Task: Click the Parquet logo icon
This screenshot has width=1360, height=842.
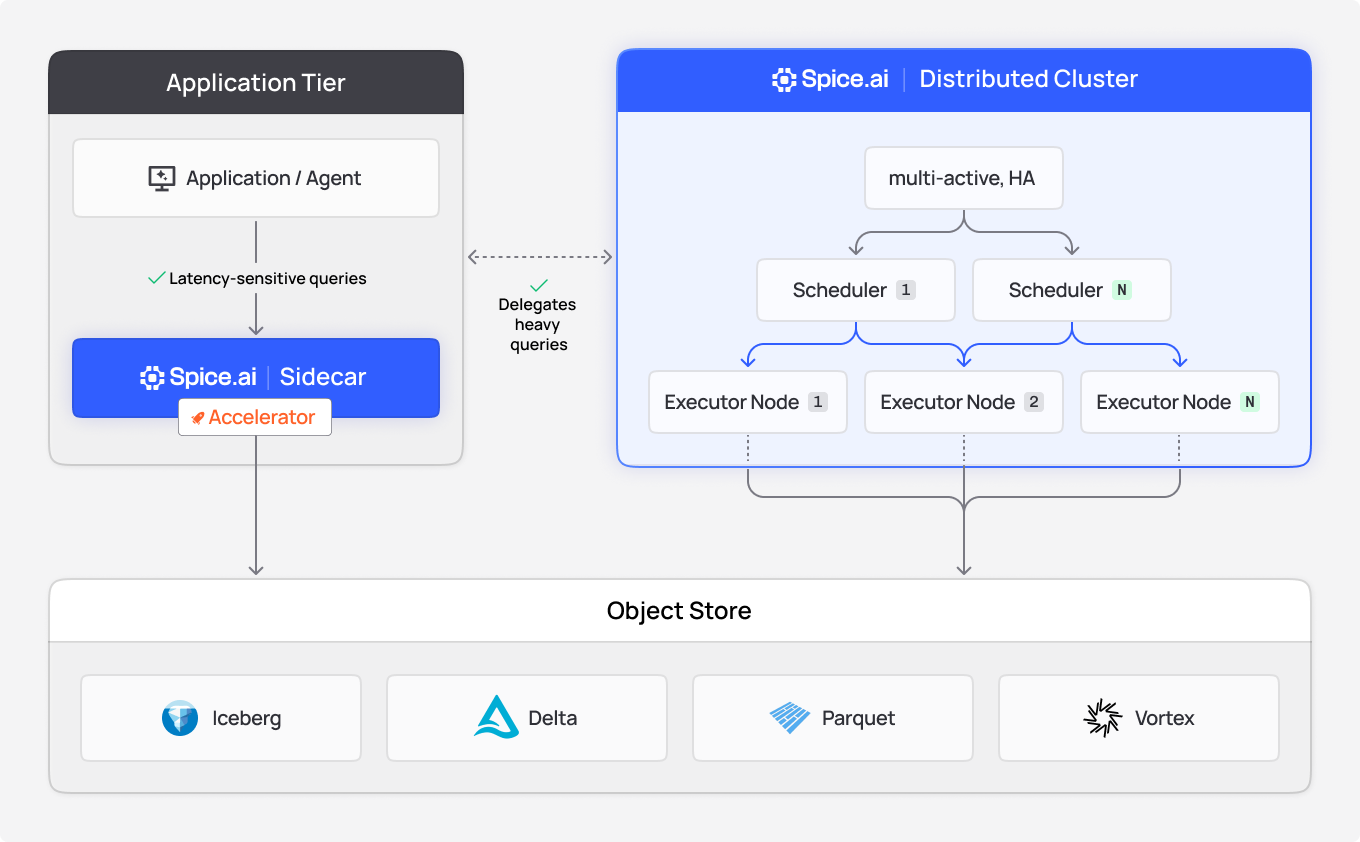Action: [790, 718]
